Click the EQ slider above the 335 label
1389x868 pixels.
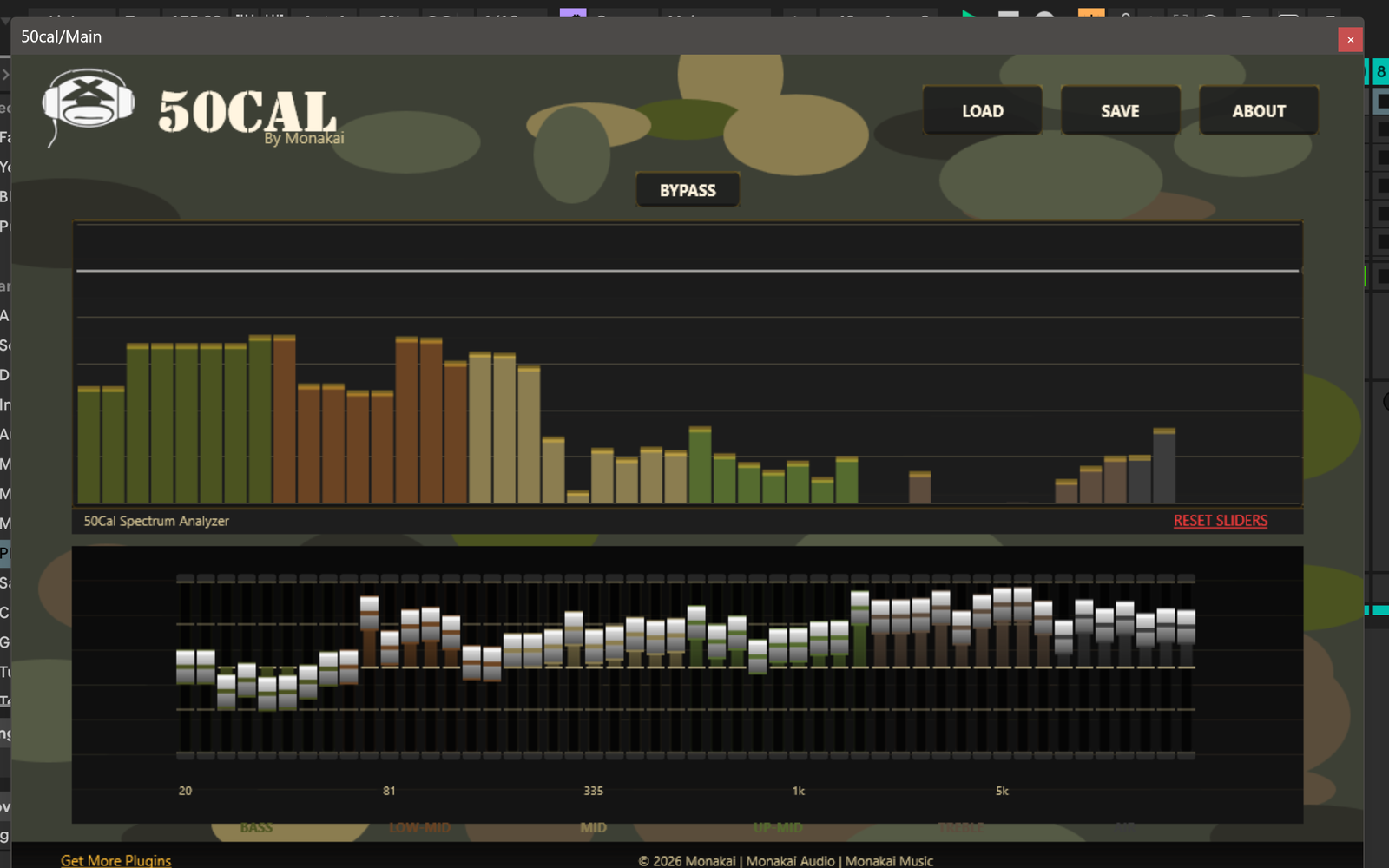[x=594, y=647]
